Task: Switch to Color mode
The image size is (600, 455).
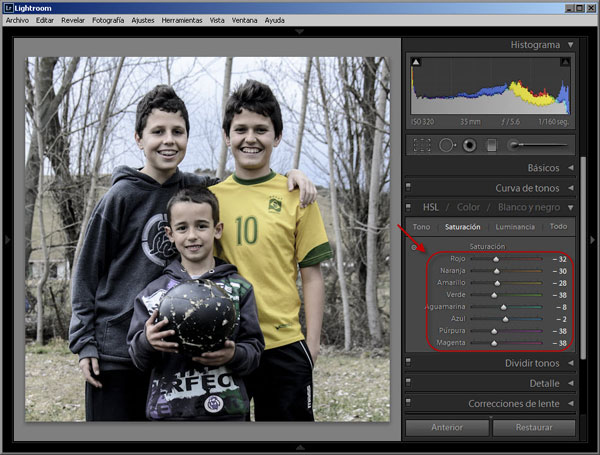Action: pyautogui.click(x=468, y=207)
